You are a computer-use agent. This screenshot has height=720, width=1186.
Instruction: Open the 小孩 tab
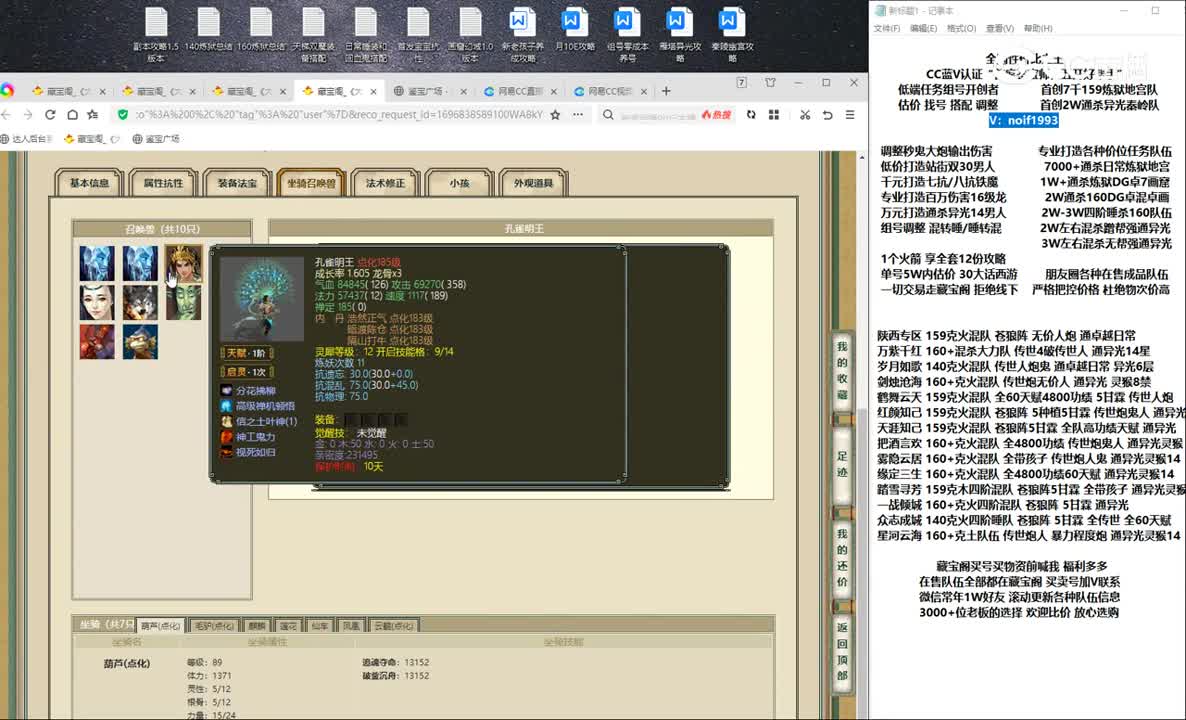(459, 183)
